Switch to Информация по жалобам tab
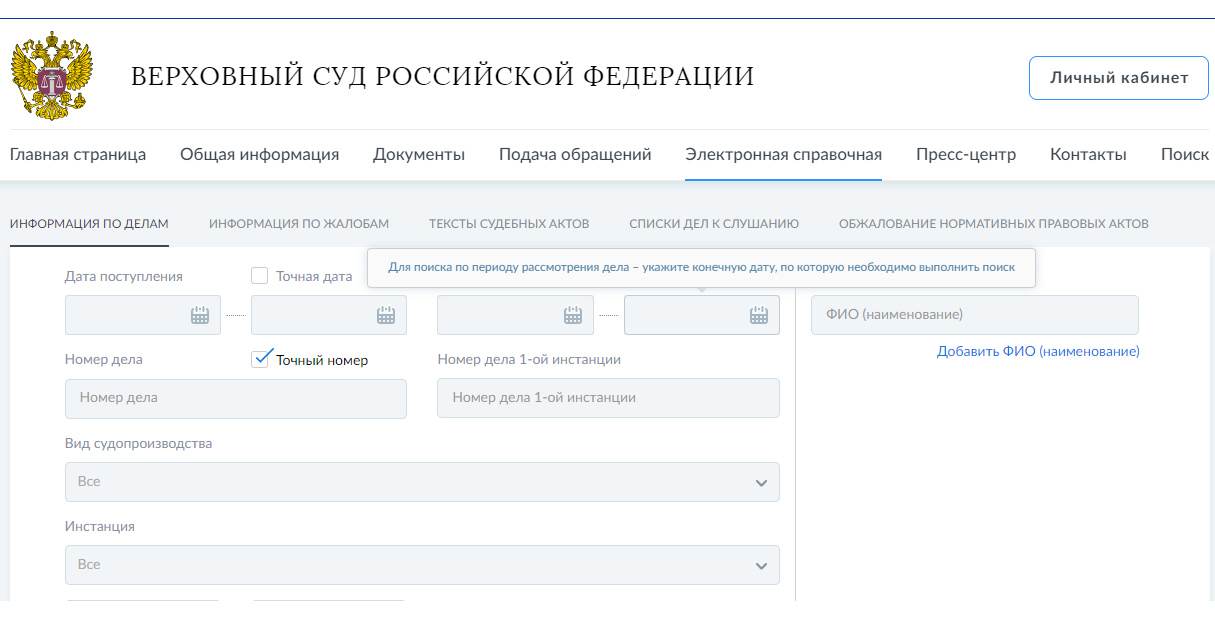 pyautogui.click(x=299, y=224)
